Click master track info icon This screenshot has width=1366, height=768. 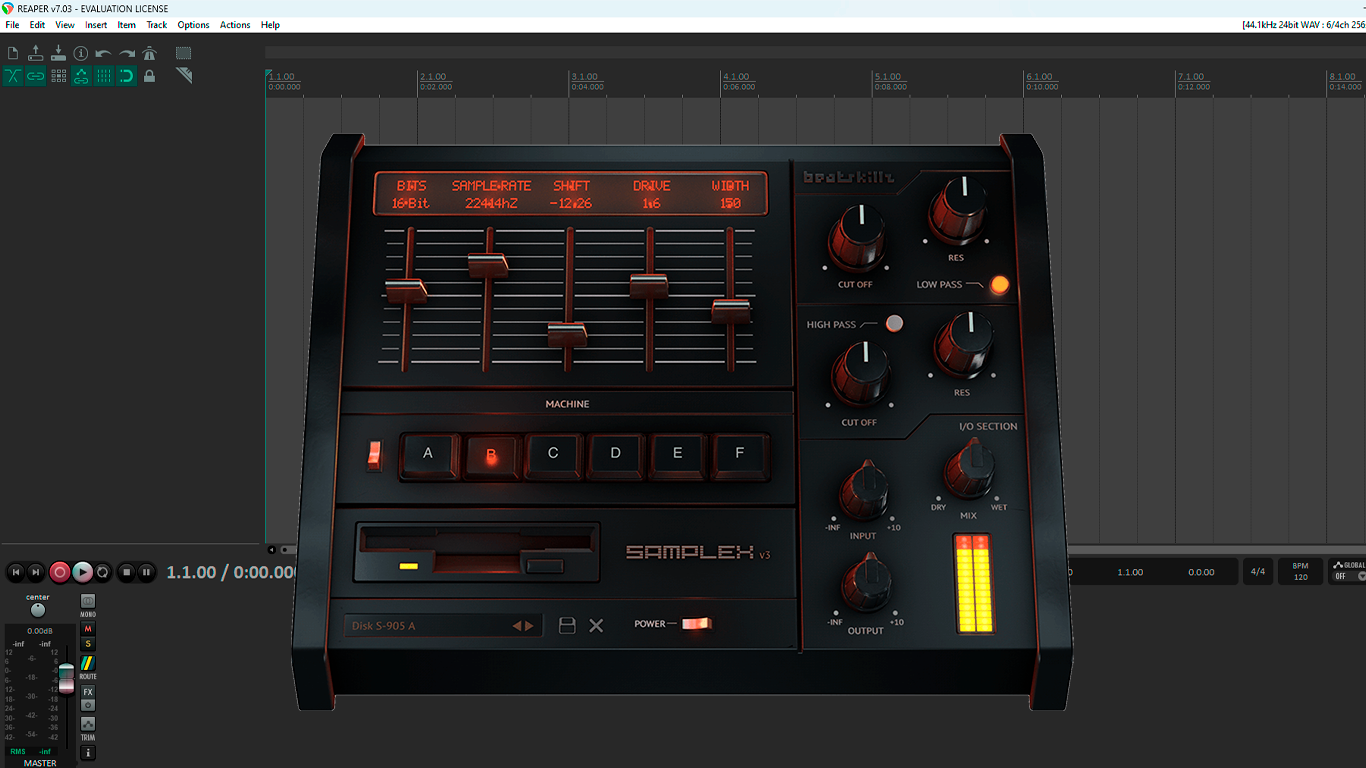[88, 752]
